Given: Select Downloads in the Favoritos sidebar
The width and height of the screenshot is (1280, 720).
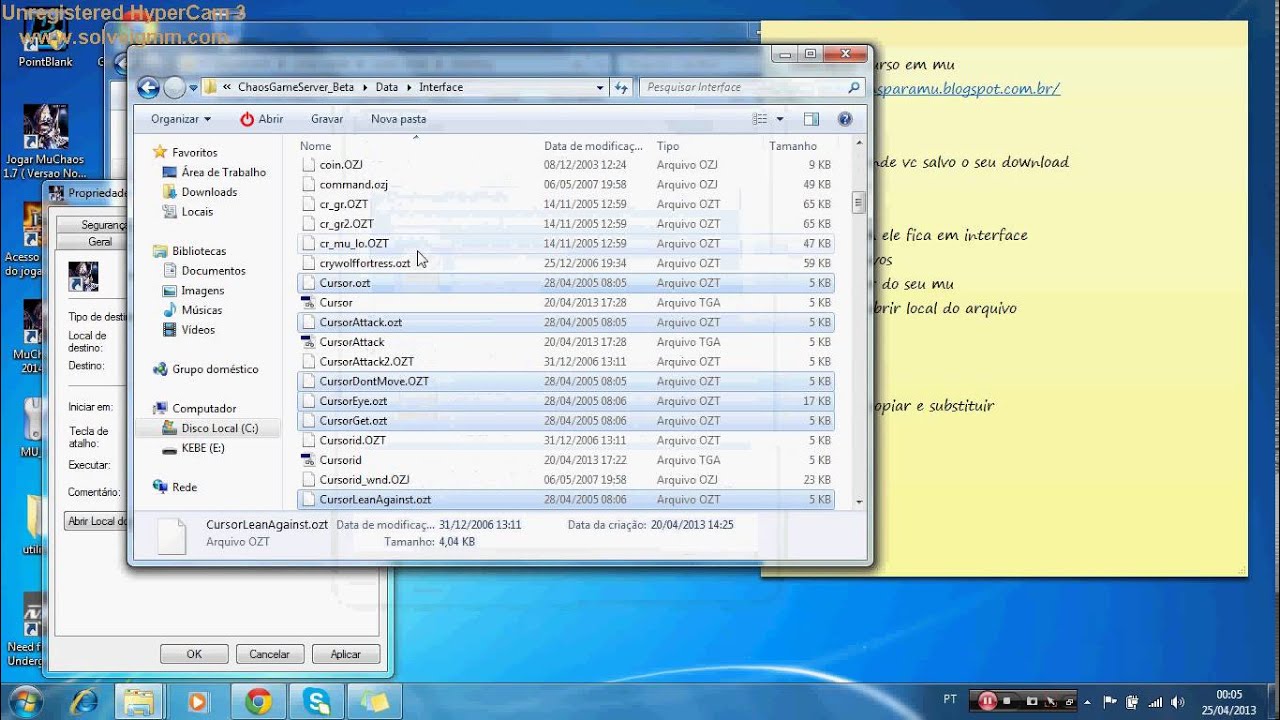Looking at the screenshot, I should coord(209,192).
